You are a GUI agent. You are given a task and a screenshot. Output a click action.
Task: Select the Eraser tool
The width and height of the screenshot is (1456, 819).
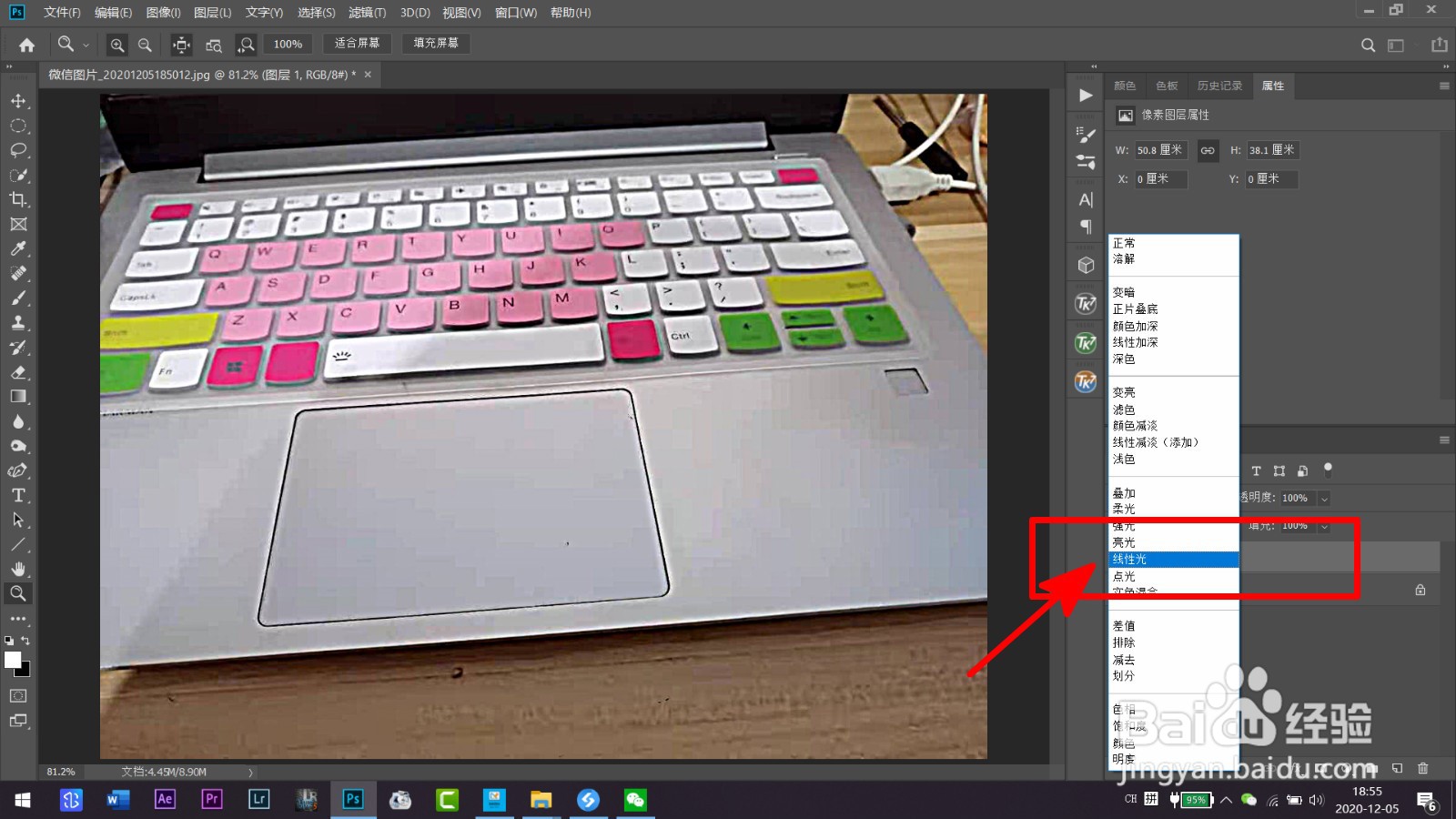pos(18,372)
